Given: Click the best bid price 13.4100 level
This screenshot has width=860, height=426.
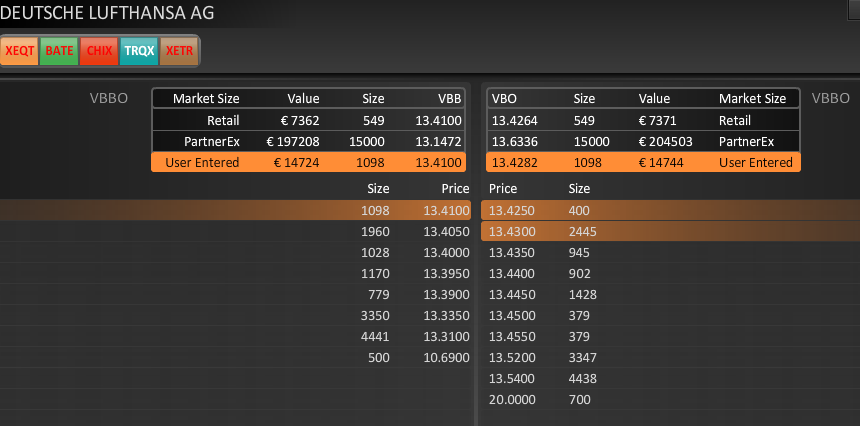Looking at the screenshot, I should pos(446,210).
